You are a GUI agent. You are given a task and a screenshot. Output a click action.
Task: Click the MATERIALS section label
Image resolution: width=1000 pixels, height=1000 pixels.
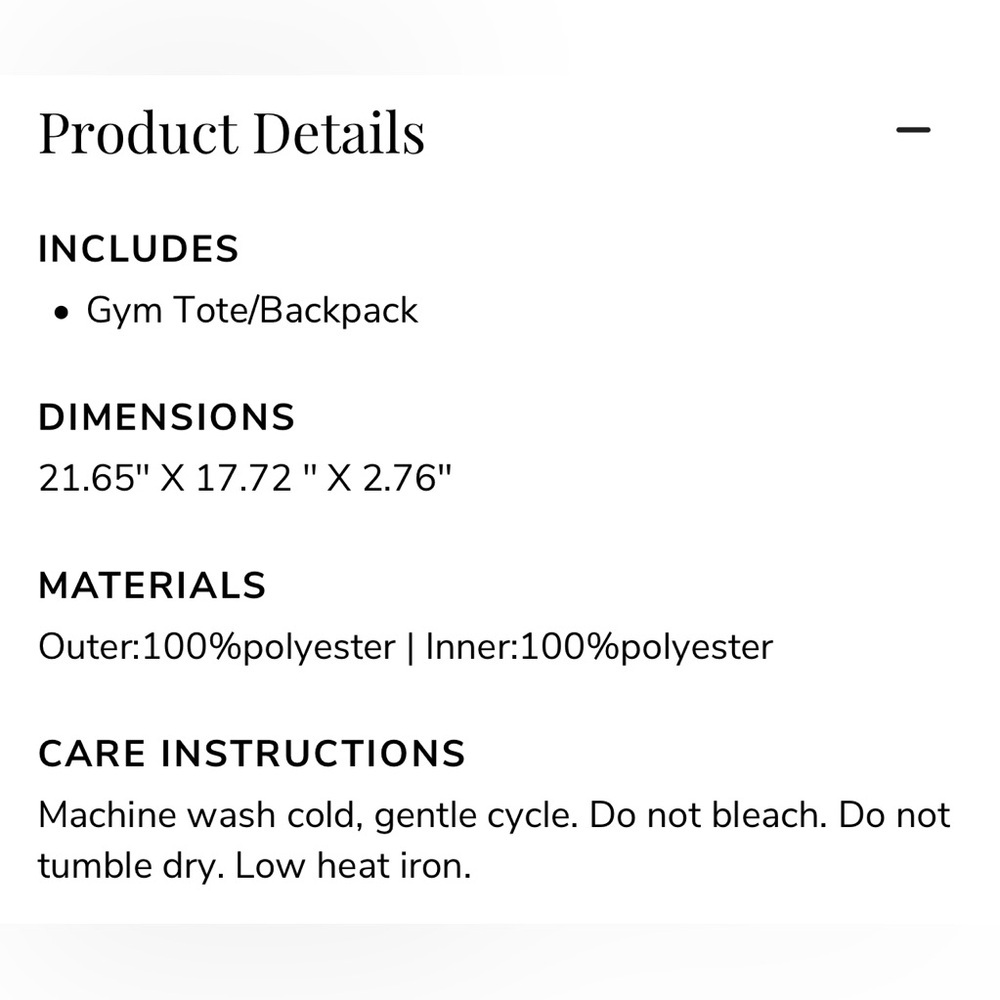coord(152,585)
